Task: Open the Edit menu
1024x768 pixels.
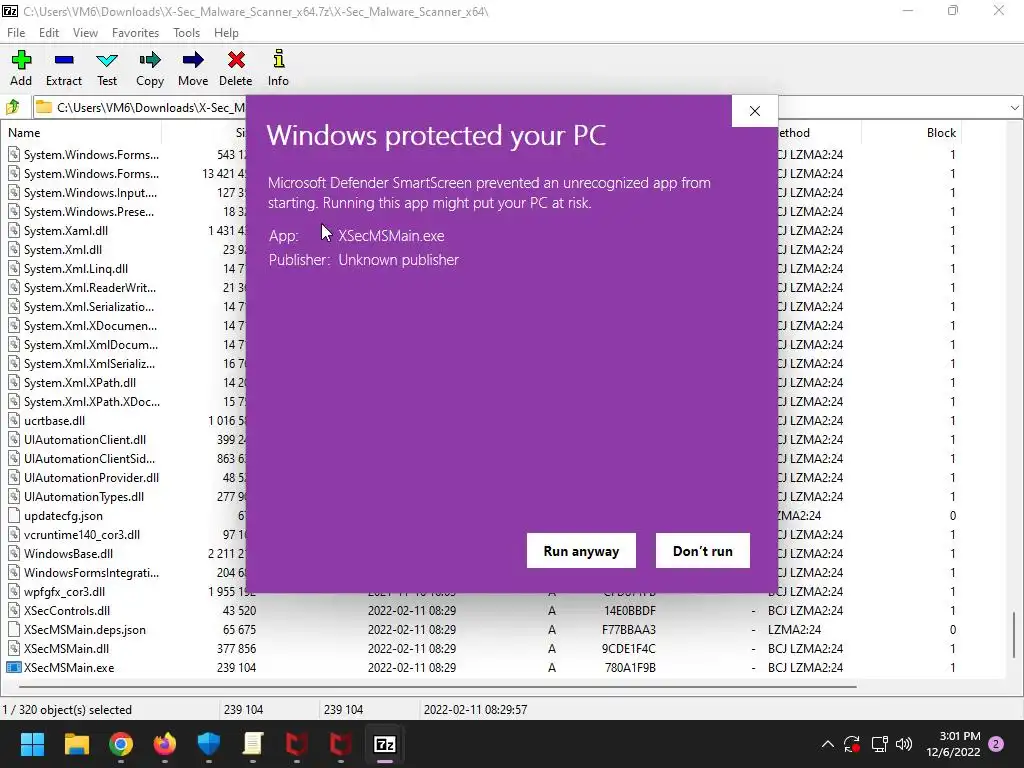Action: click(x=48, y=33)
